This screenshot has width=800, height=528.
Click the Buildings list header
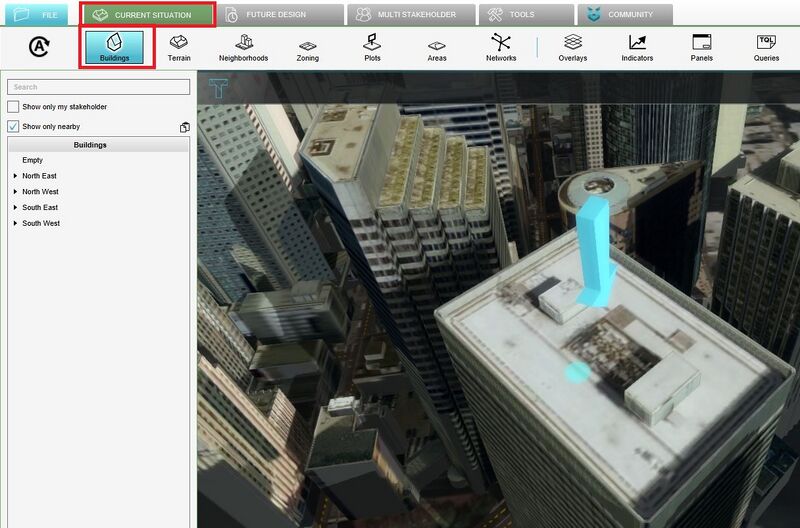tap(98, 145)
